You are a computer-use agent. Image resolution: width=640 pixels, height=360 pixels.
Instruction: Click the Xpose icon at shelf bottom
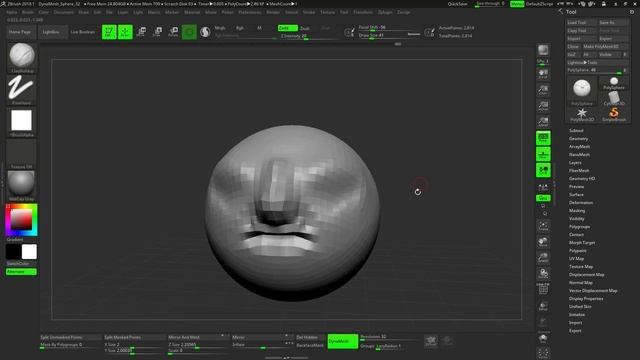pos(543,353)
